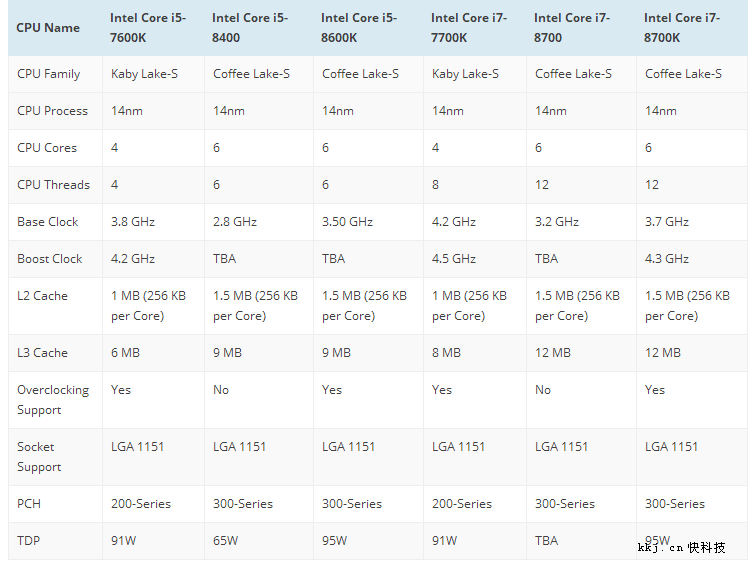Click the 3.50 GHz base clock cell
Screen dimensions: 754x564
(348, 222)
